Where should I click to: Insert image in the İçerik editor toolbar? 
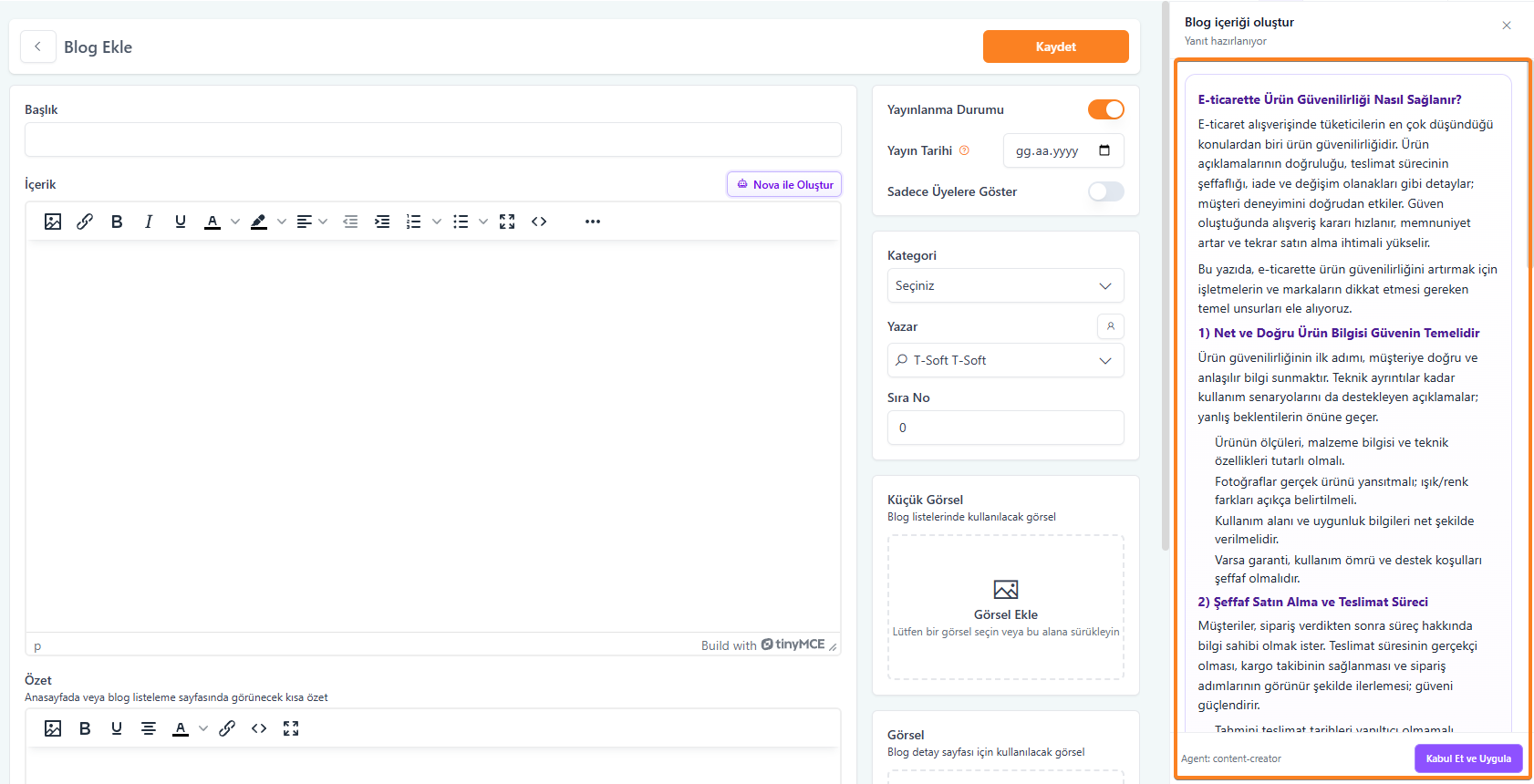tap(53, 222)
